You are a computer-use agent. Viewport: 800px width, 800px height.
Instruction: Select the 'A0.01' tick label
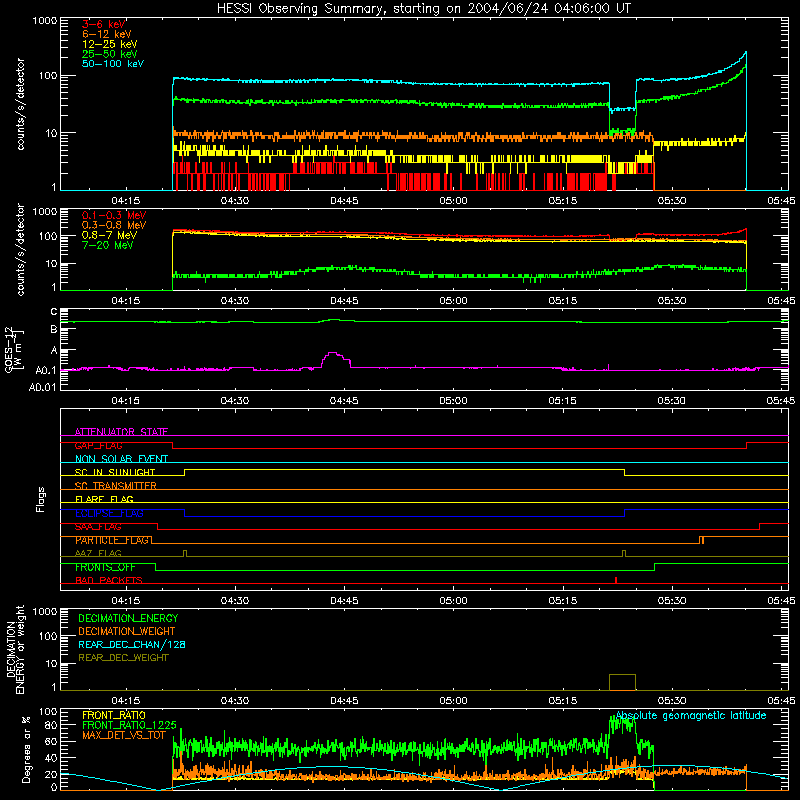[43, 388]
